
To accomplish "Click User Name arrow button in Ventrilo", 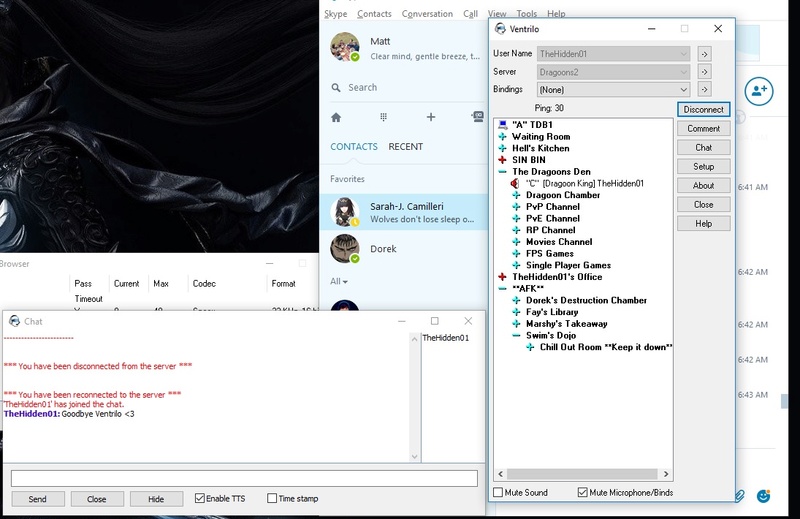I will [x=704, y=54].
